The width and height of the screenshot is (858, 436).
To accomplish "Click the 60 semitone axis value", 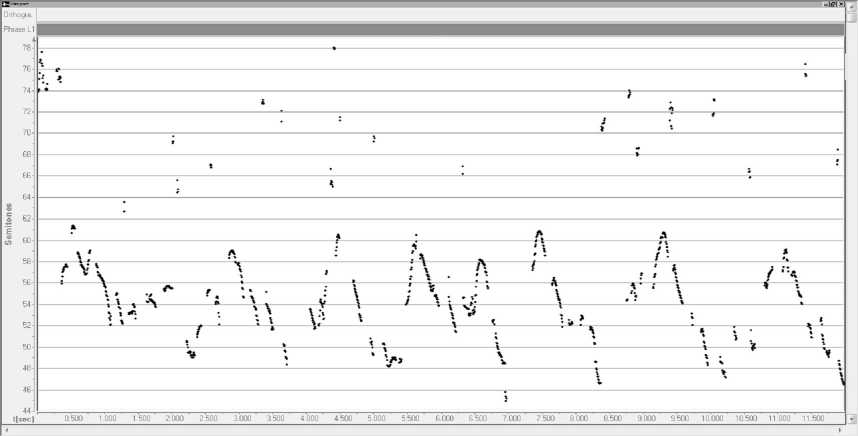I will click(x=27, y=240).
